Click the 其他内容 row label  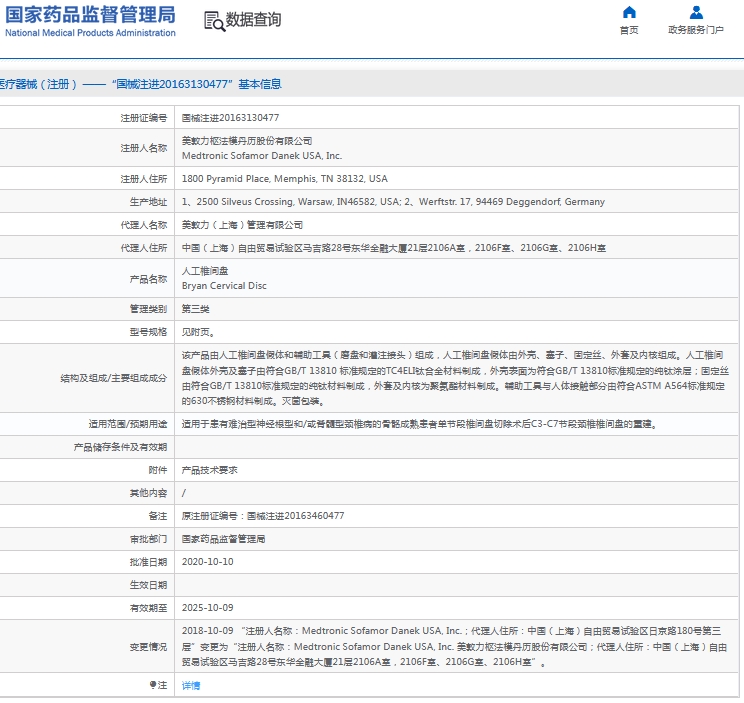tap(149, 493)
